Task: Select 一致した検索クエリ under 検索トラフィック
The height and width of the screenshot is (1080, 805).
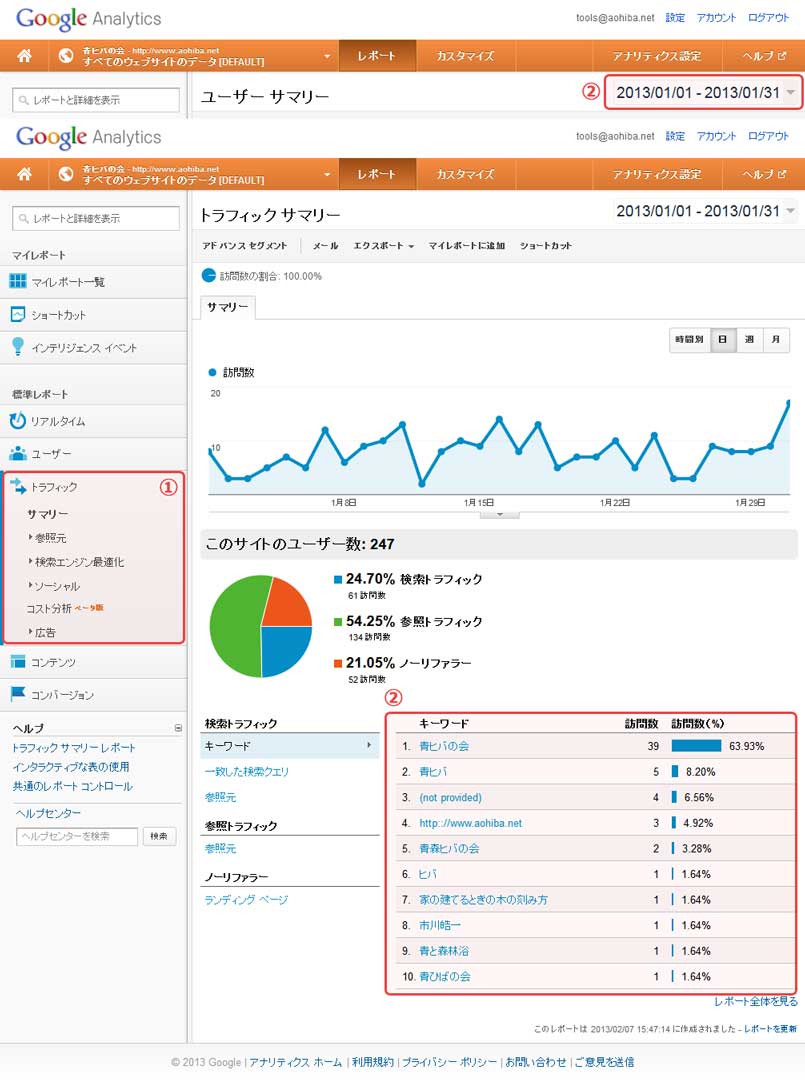Action: (x=247, y=771)
